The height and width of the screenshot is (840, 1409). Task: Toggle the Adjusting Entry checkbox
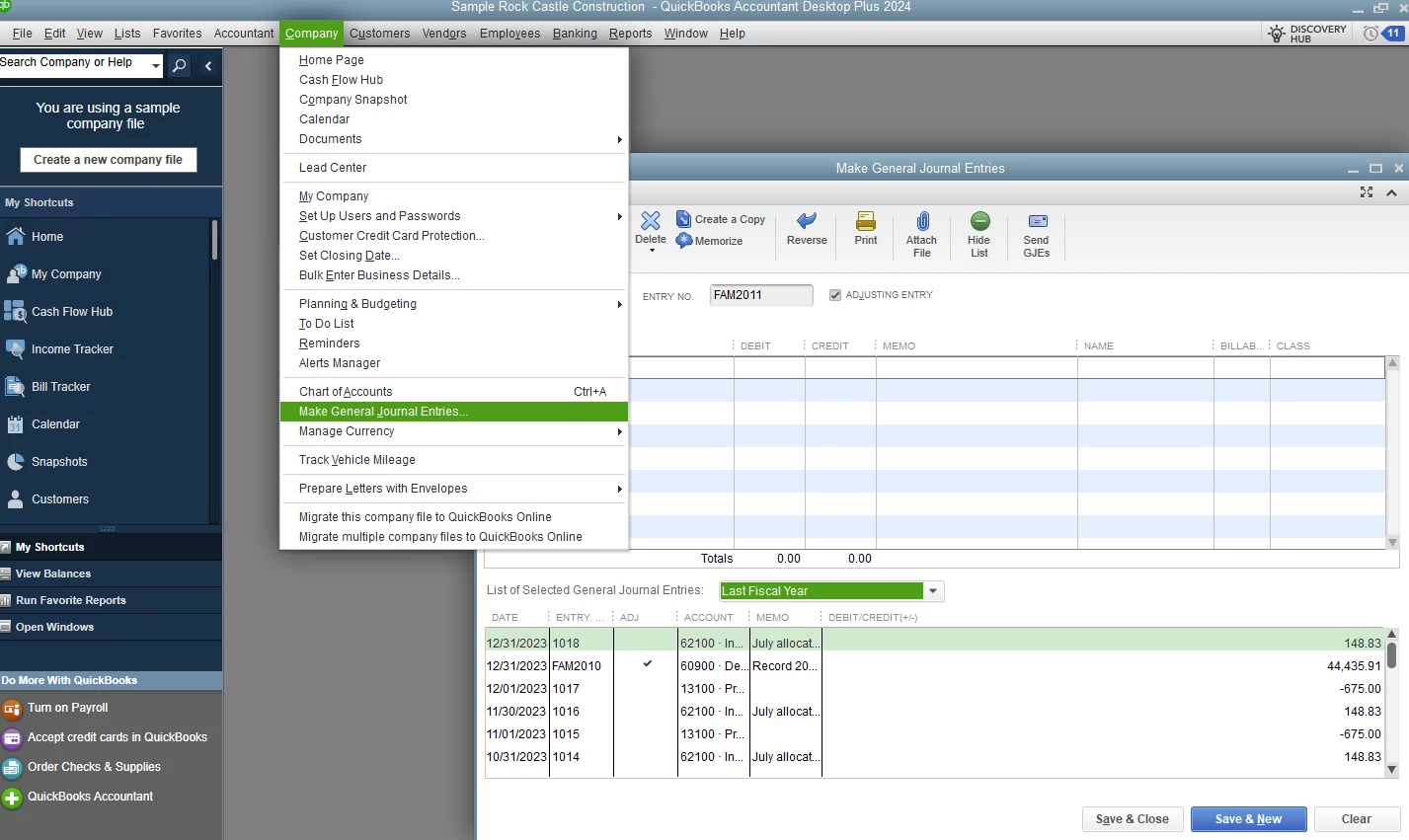pos(835,295)
